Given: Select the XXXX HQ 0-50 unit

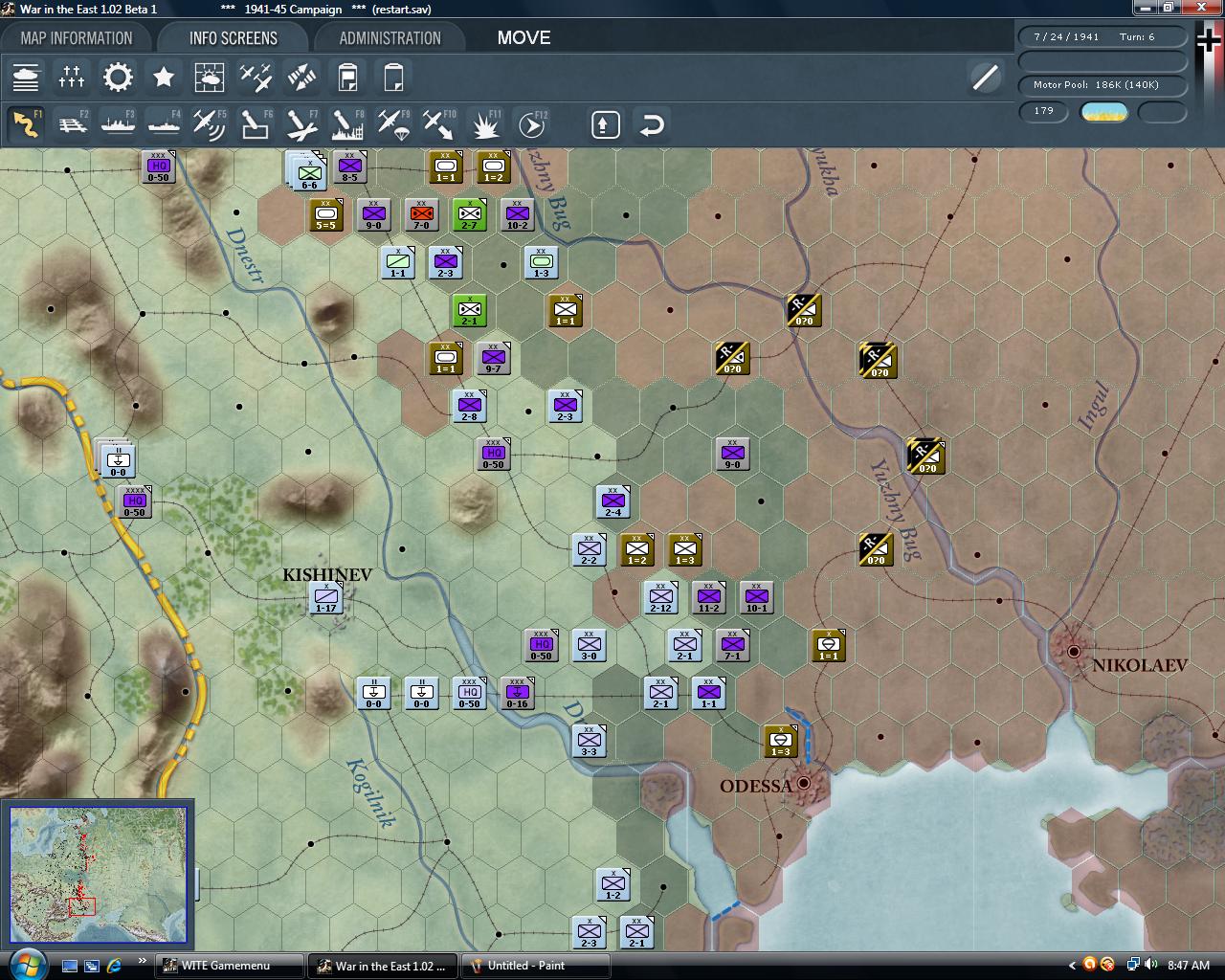Looking at the screenshot, I should tap(135, 501).
